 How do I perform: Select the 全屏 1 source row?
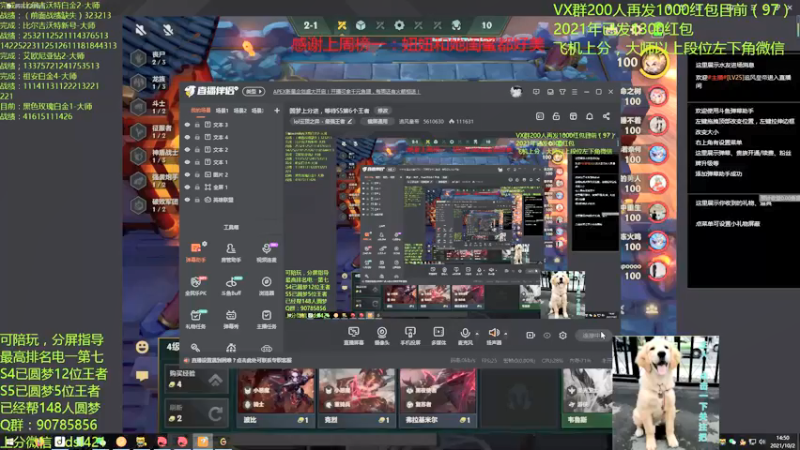tap(232, 187)
